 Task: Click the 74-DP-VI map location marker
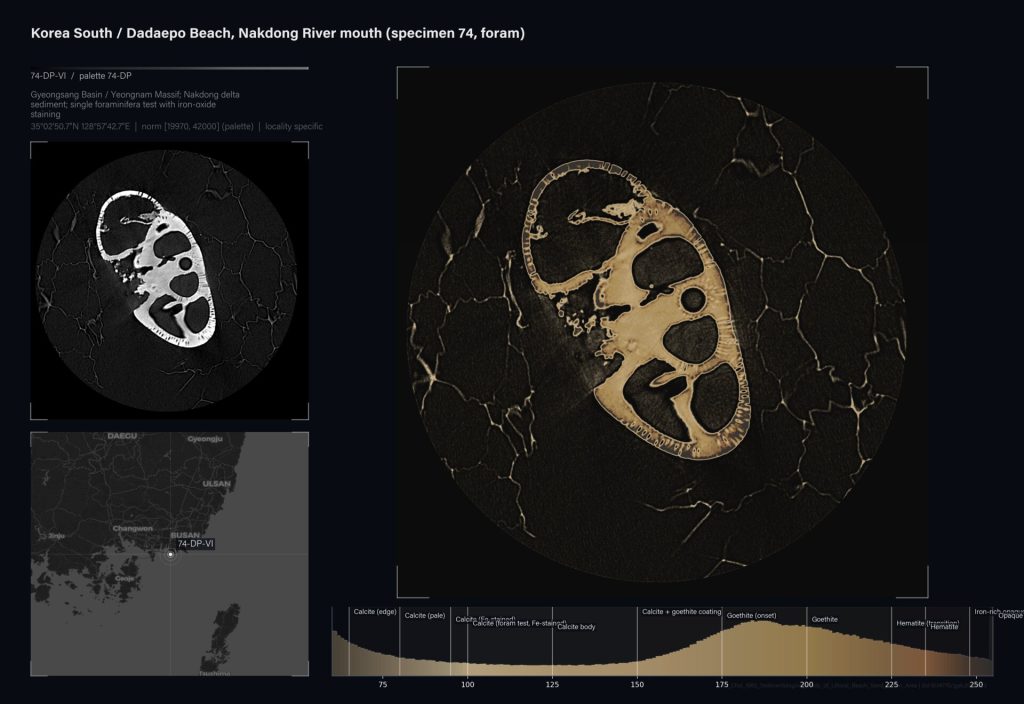pyautogui.click(x=170, y=554)
